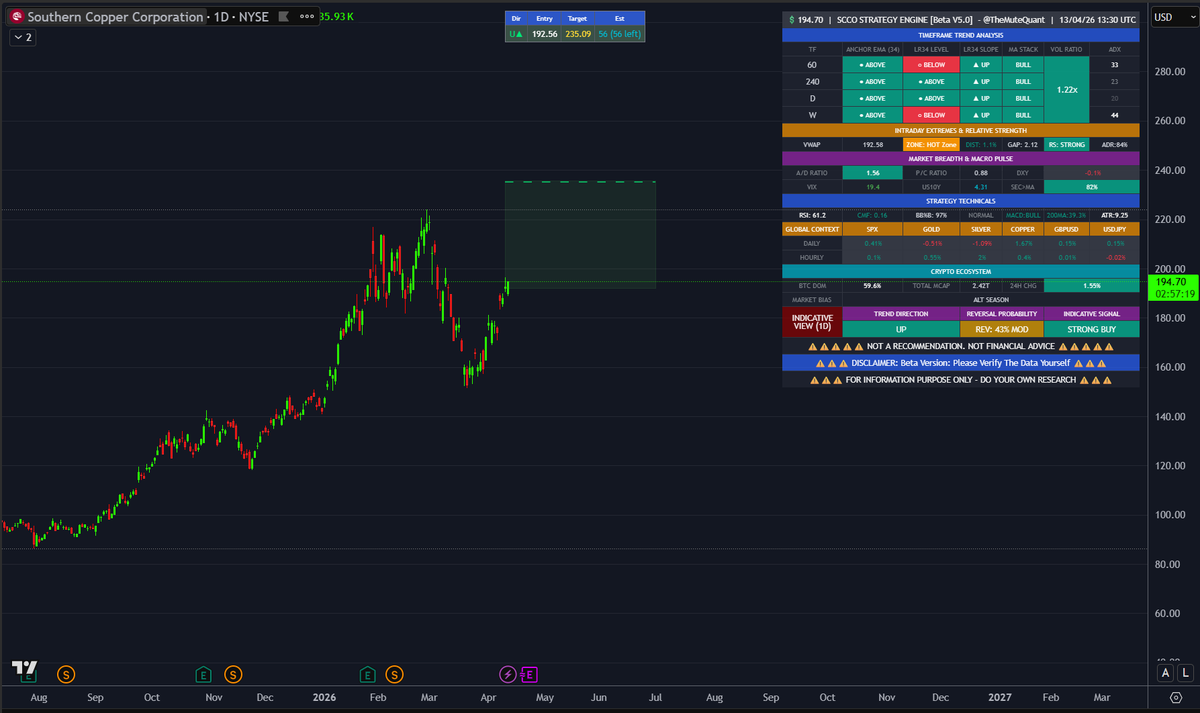
Task: Click the VWAP value 192.58
Action: tap(872, 145)
